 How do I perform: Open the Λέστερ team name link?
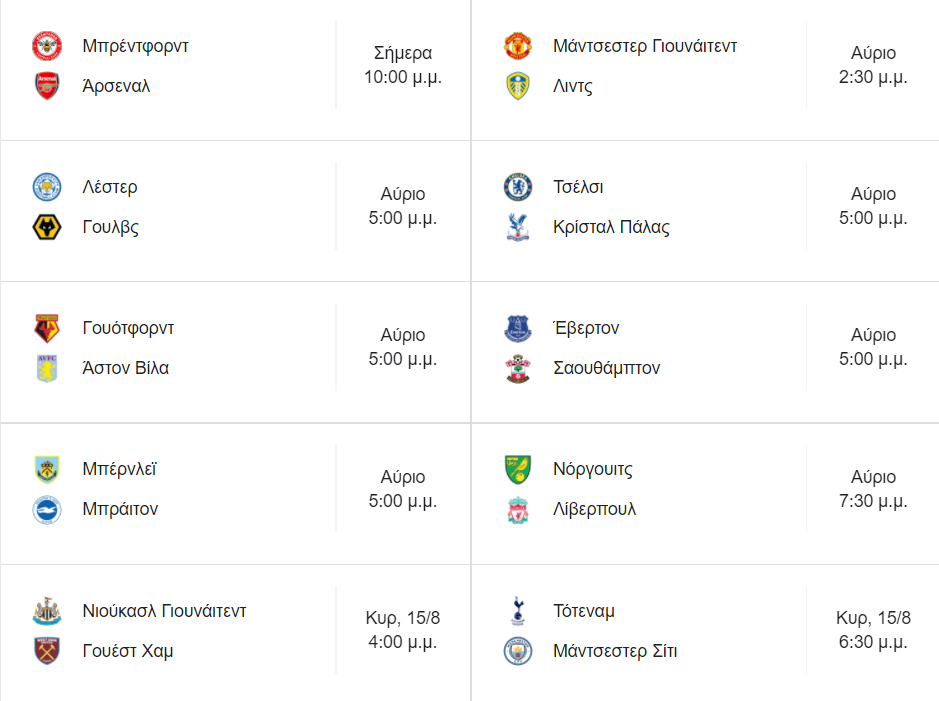click(110, 187)
